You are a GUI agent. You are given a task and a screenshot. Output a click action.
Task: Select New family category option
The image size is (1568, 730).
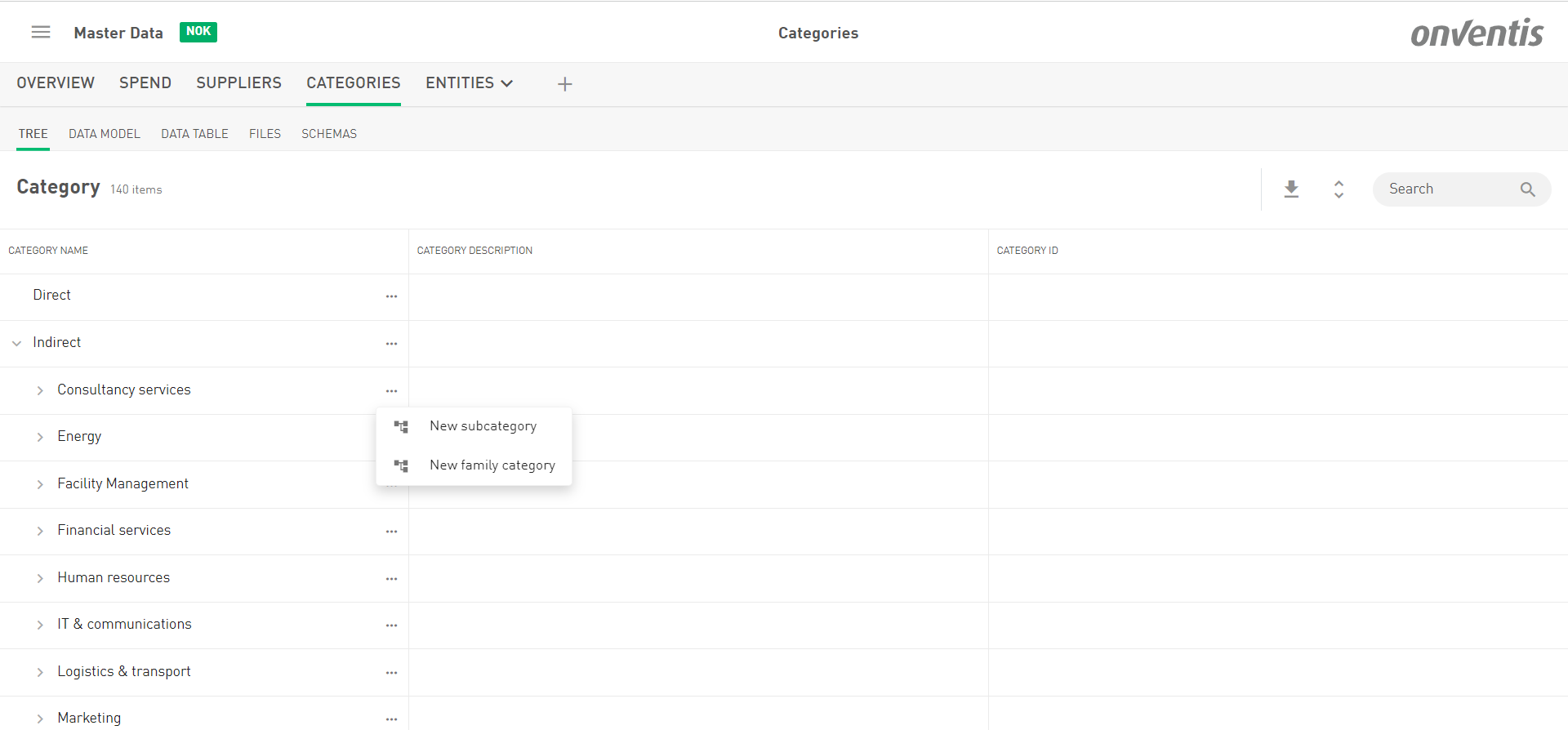point(492,465)
